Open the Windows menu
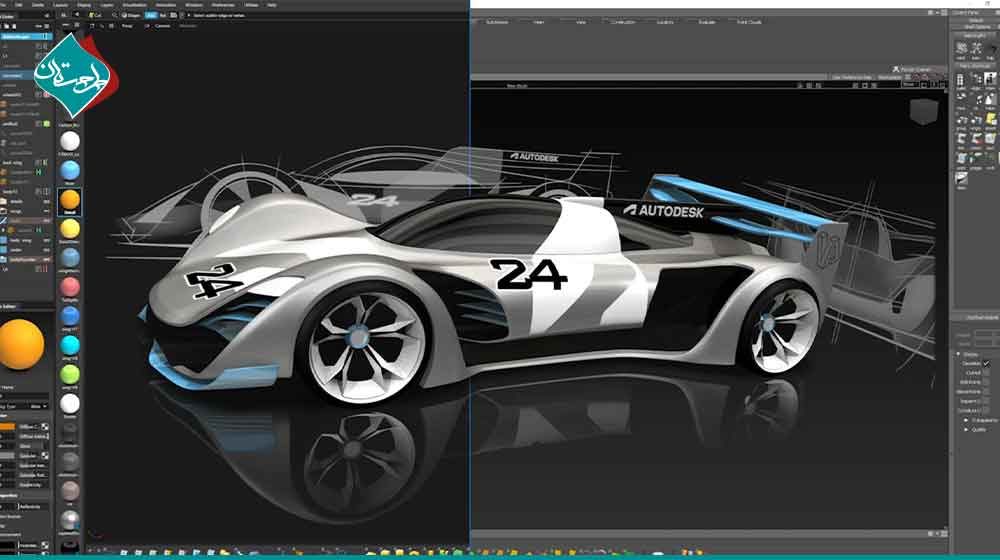 coord(194,4)
